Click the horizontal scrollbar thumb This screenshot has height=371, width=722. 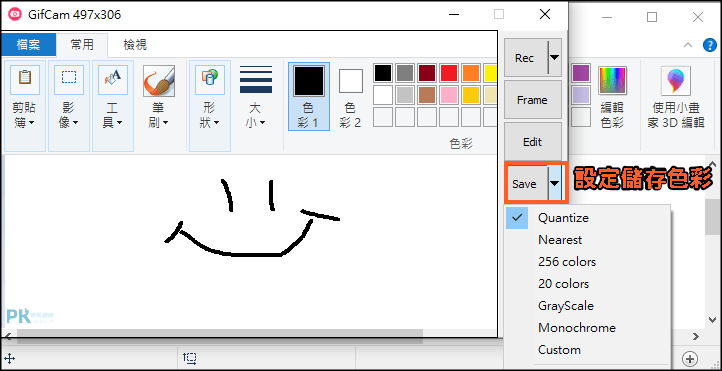tap(220, 336)
